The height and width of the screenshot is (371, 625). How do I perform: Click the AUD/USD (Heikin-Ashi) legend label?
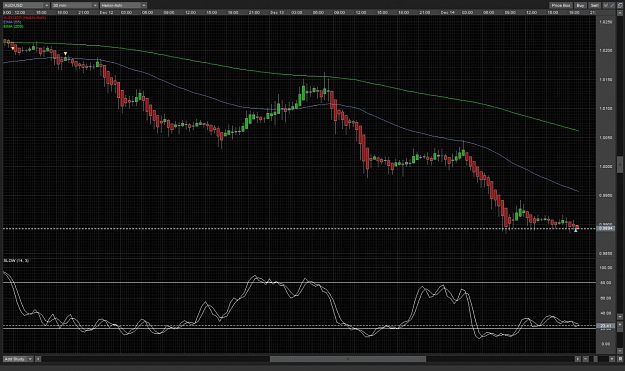[x=25, y=18]
